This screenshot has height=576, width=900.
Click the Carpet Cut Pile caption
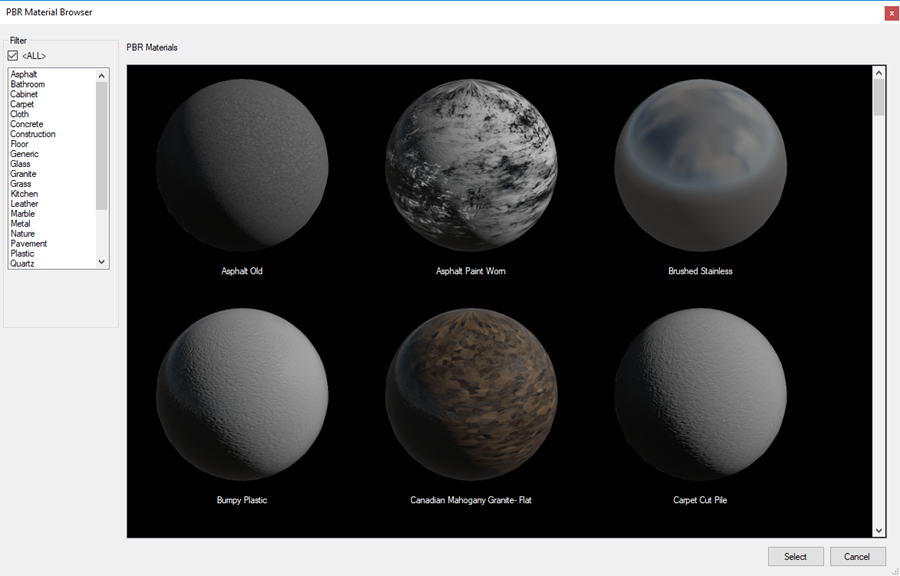700,500
